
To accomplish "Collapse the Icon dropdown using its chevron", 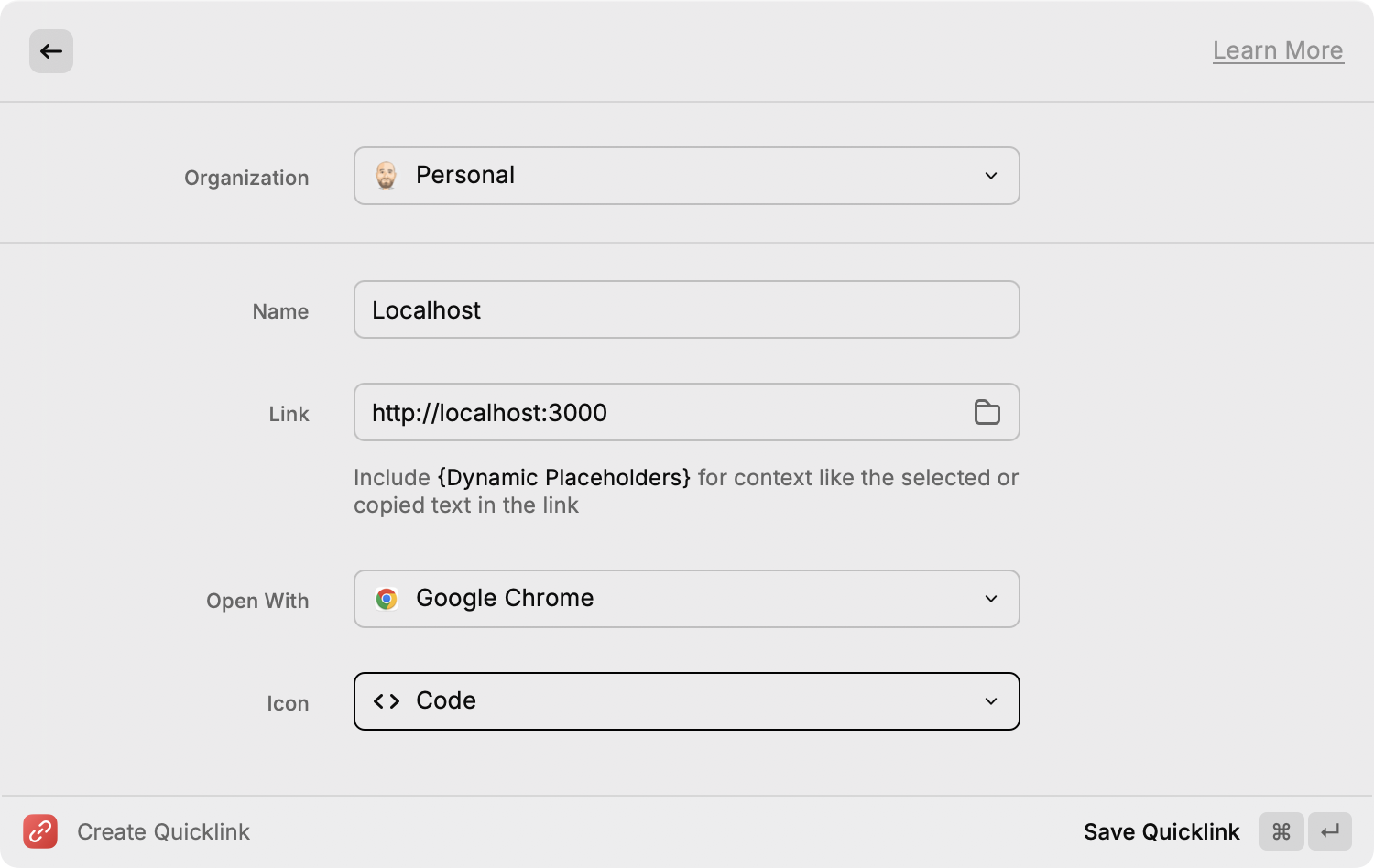I will coord(992,700).
